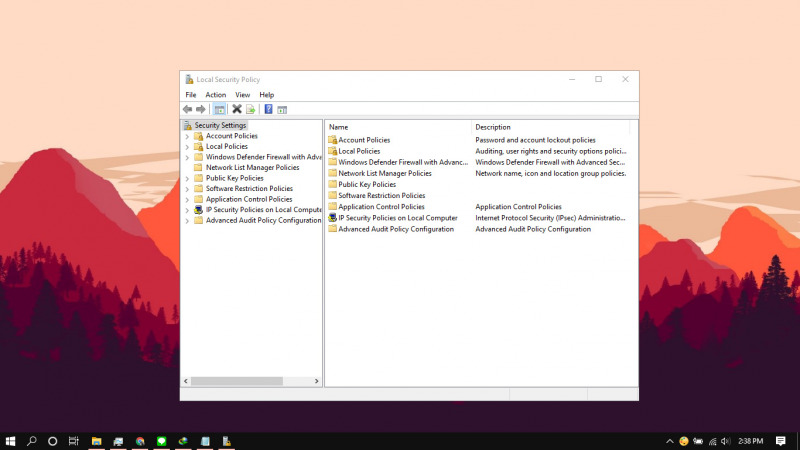The image size is (800, 450).
Task: Show hidden system tray icons chevron
Action: [670, 441]
